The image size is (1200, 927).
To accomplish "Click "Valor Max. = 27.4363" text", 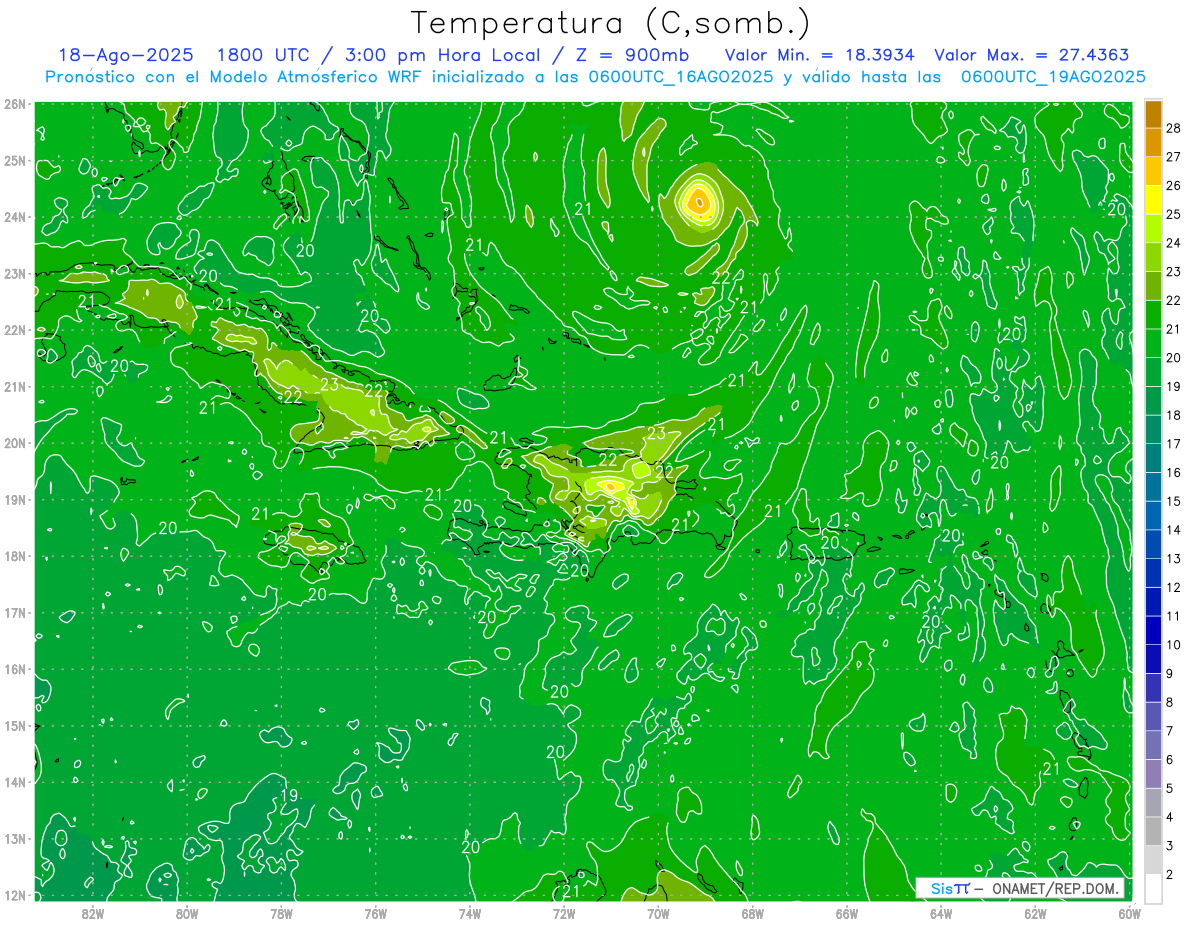I will click(x=1032, y=56).
